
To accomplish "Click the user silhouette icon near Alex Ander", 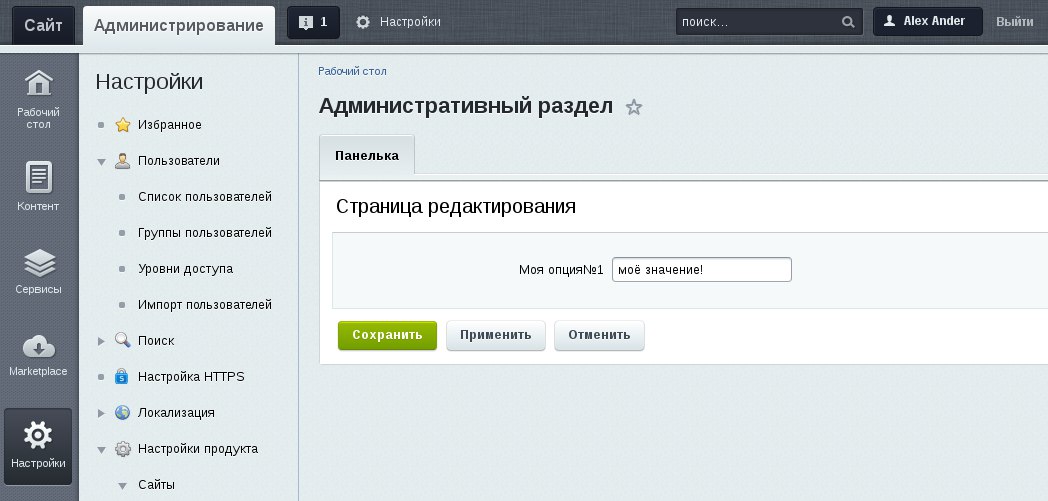I will 889,21.
